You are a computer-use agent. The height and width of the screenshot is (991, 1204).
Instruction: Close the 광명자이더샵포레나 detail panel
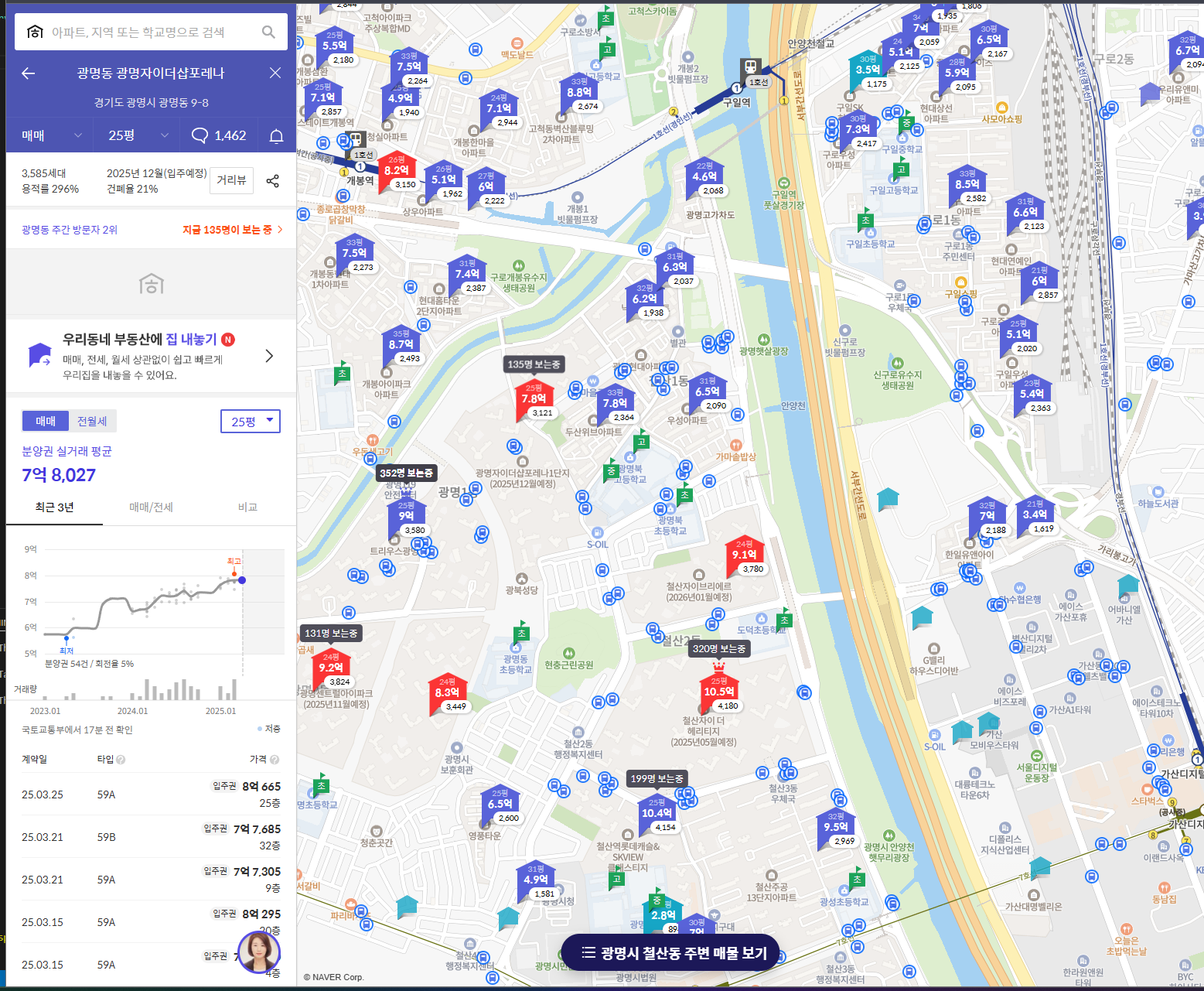pyautogui.click(x=275, y=73)
